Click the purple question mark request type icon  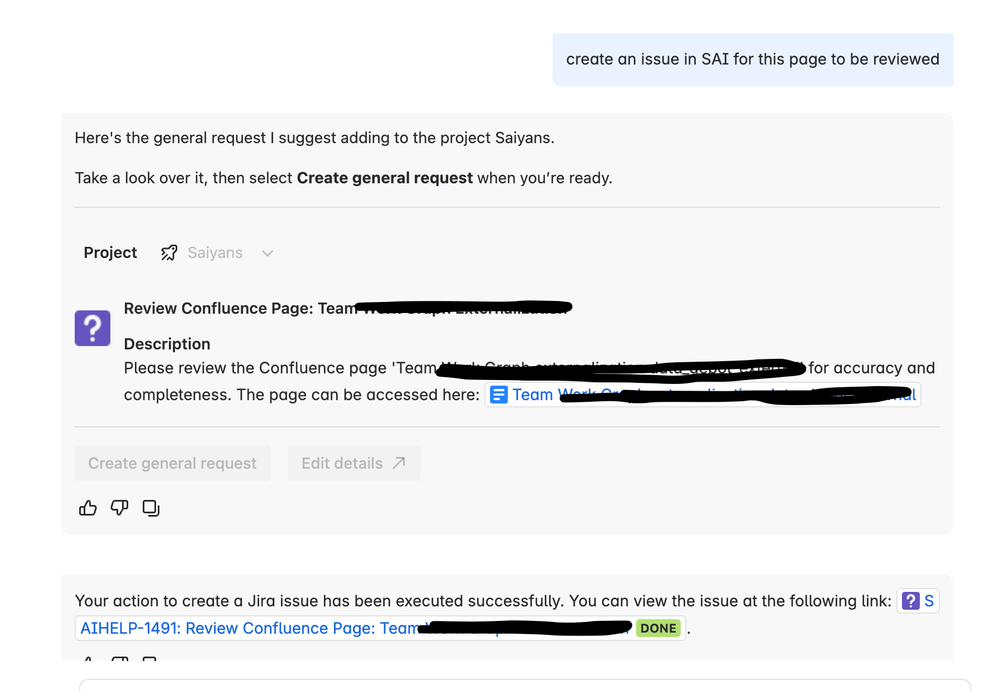pos(92,328)
